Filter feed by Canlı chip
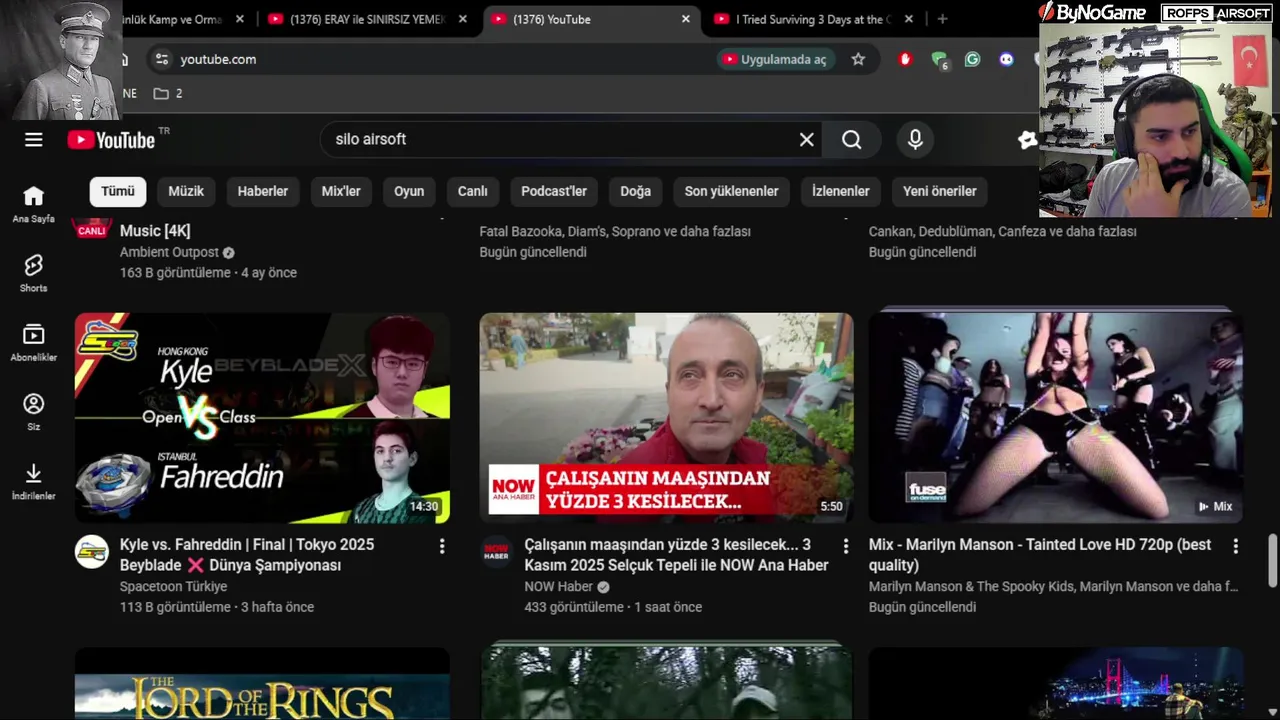1280x720 pixels. pyautogui.click(x=473, y=191)
